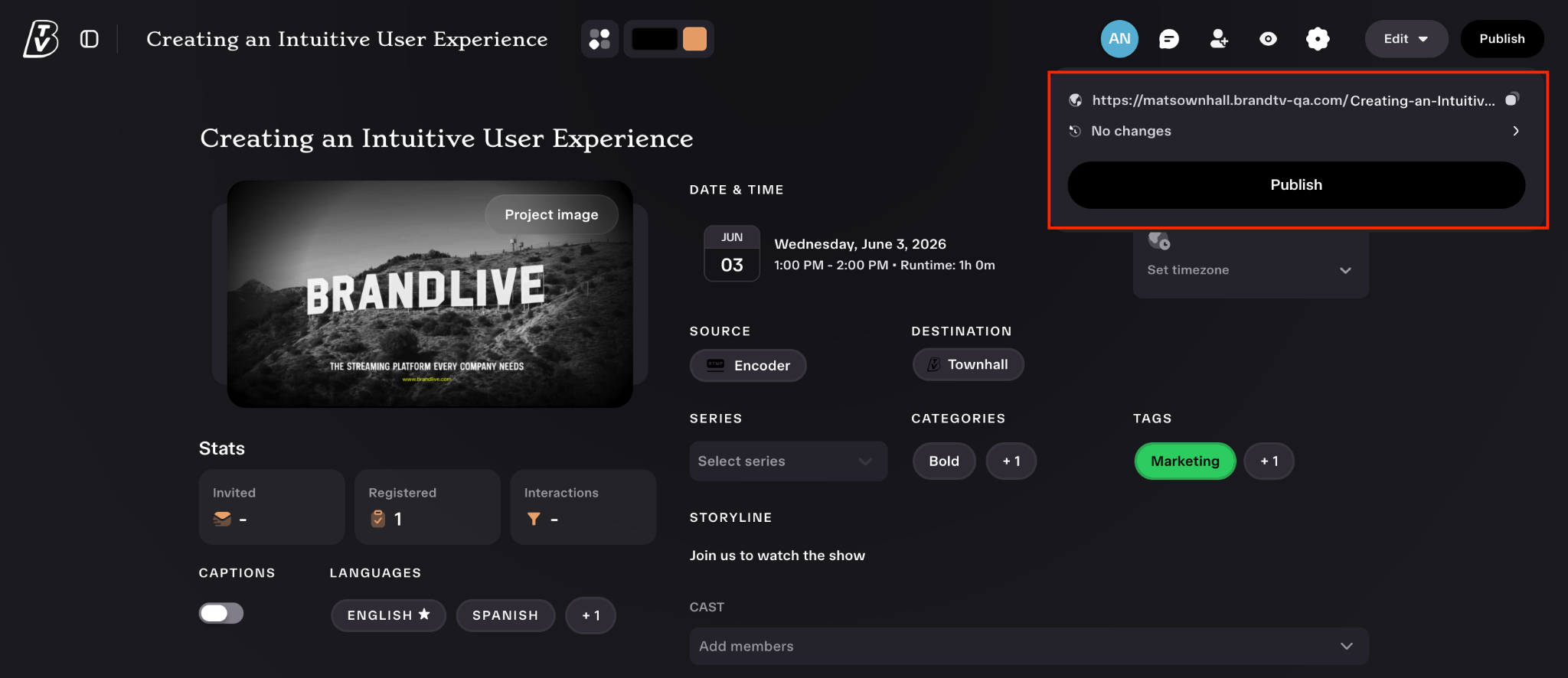Click the Project image button
Viewport: 1568px width, 678px height.
(x=551, y=215)
